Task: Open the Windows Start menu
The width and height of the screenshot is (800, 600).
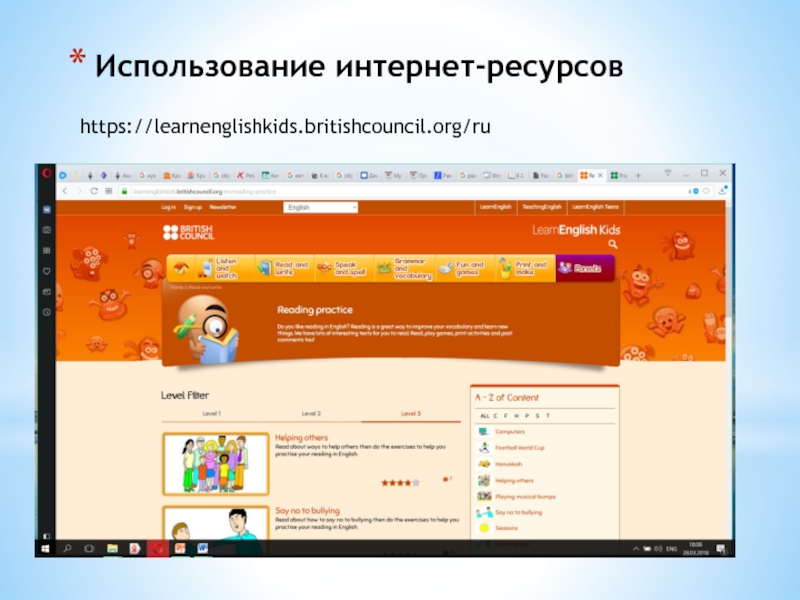Action: (45, 548)
